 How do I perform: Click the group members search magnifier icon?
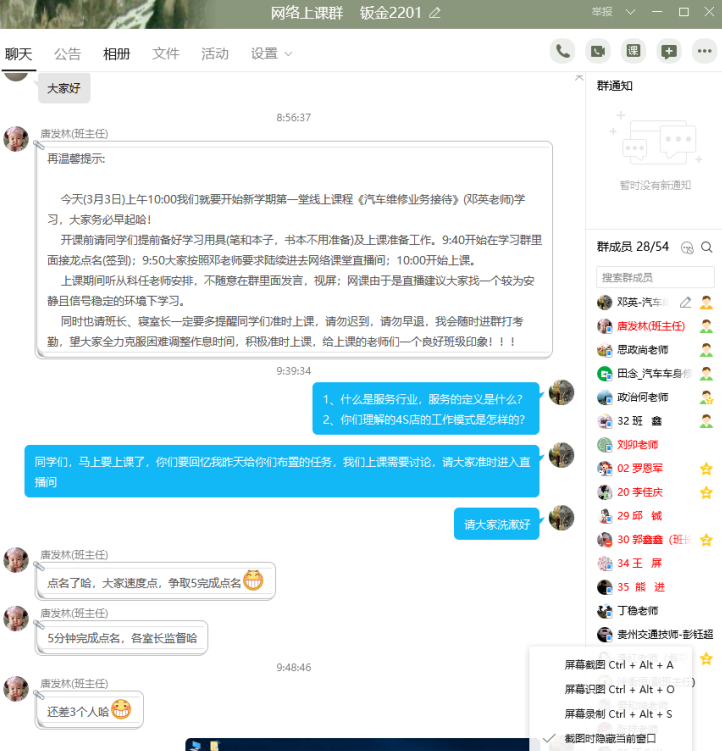tap(707, 247)
